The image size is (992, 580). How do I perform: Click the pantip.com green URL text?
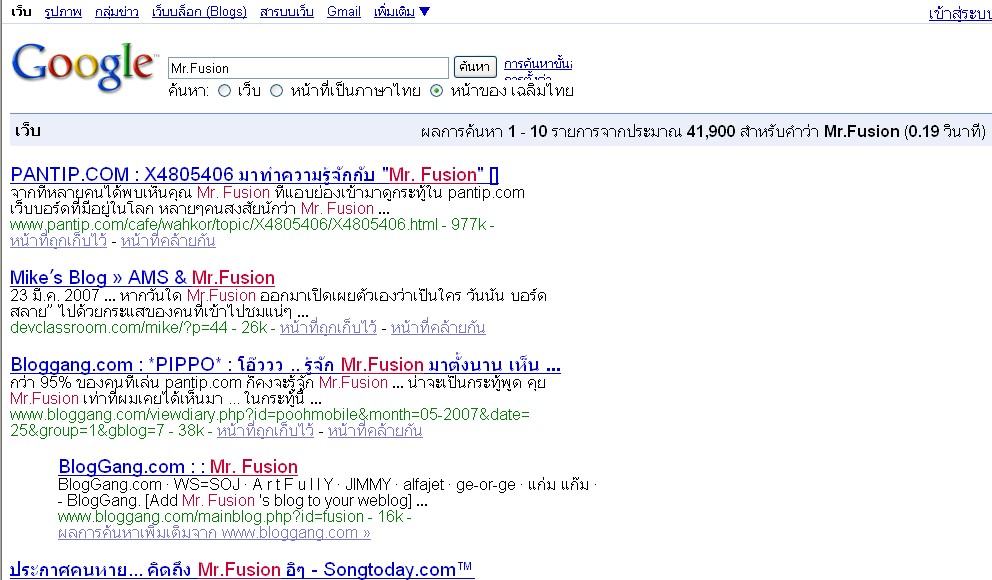(224, 225)
